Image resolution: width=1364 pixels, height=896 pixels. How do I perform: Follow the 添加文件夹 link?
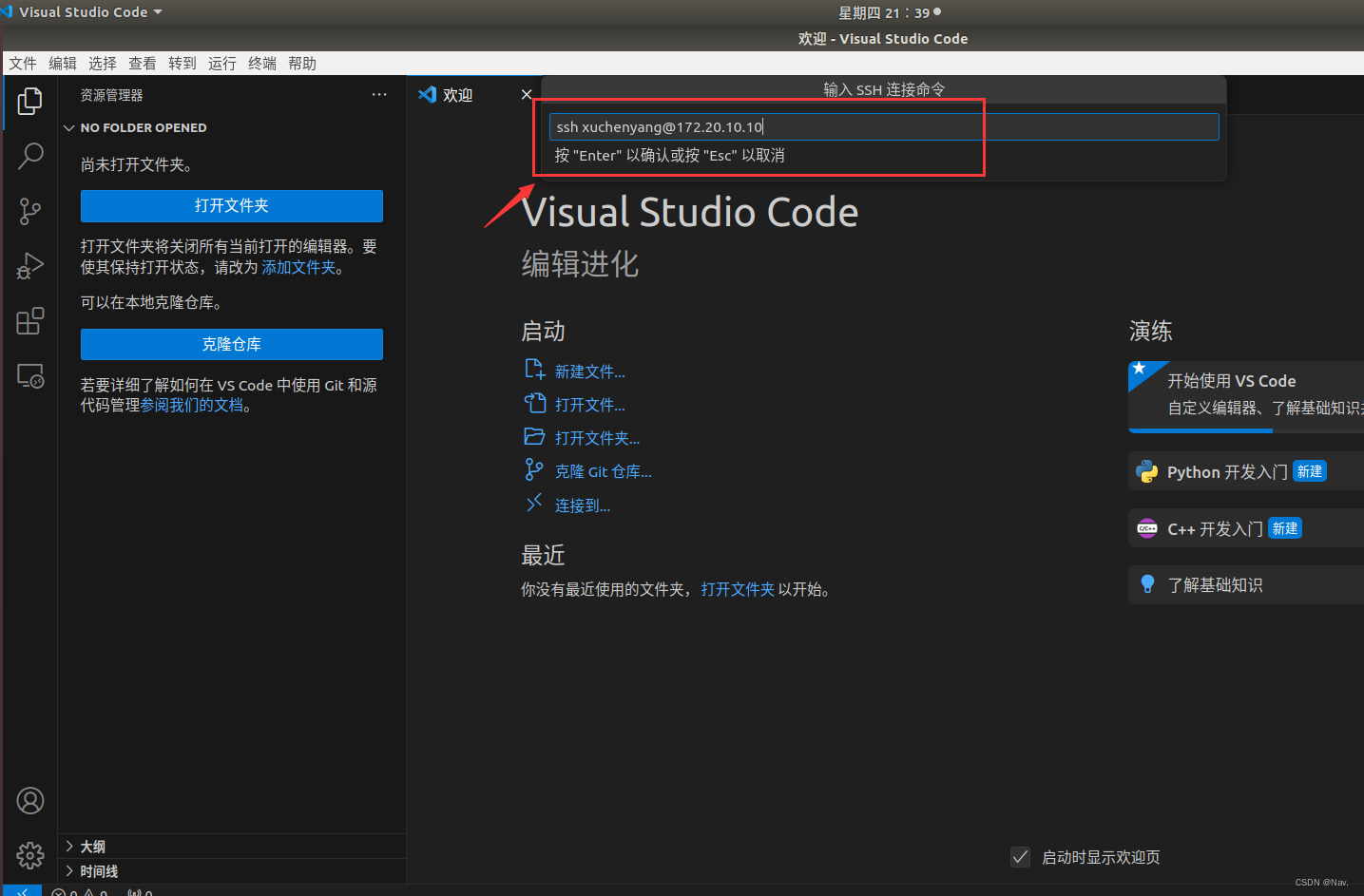pyautogui.click(x=299, y=268)
